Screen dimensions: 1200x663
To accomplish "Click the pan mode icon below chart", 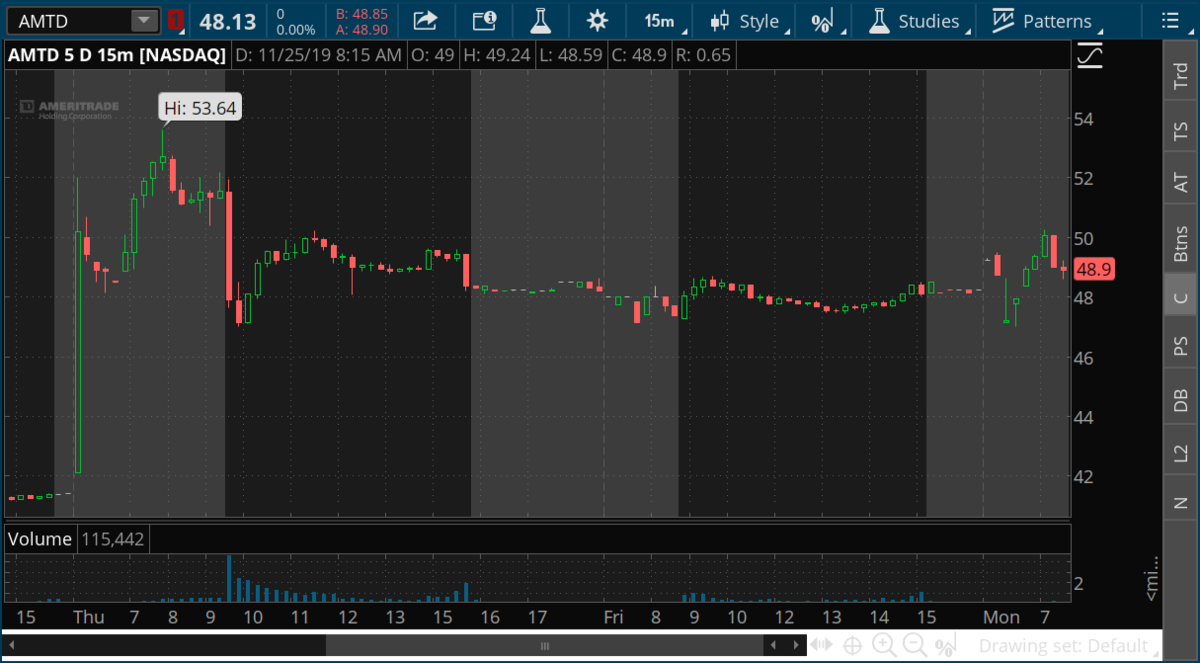I will (823, 645).
